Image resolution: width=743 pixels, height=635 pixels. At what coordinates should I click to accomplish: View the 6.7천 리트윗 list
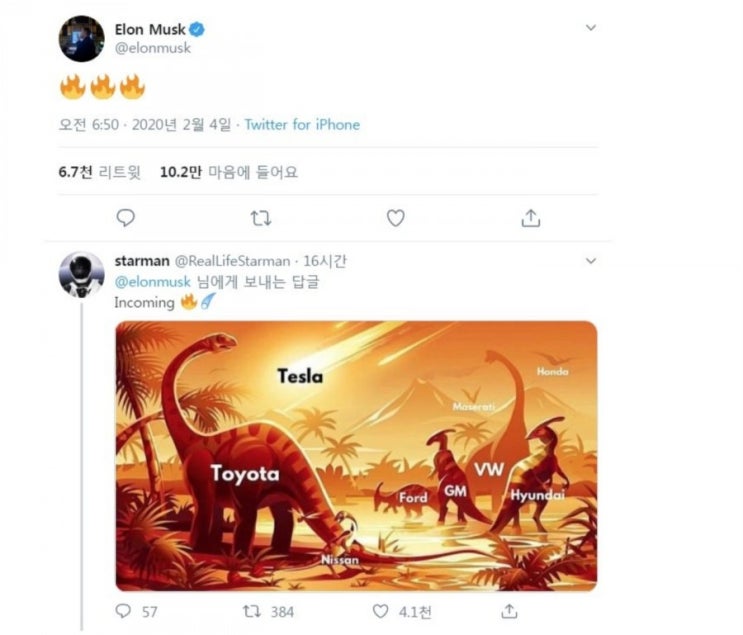(100, 172)
